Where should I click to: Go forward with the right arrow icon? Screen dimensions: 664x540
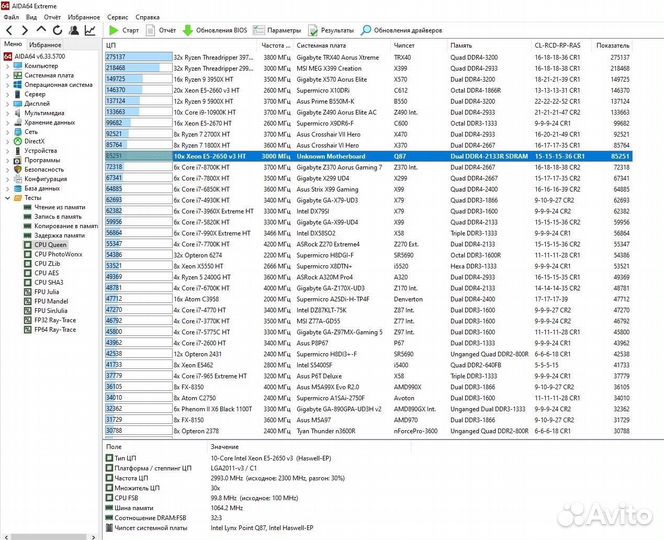click(x=25, y=30)
